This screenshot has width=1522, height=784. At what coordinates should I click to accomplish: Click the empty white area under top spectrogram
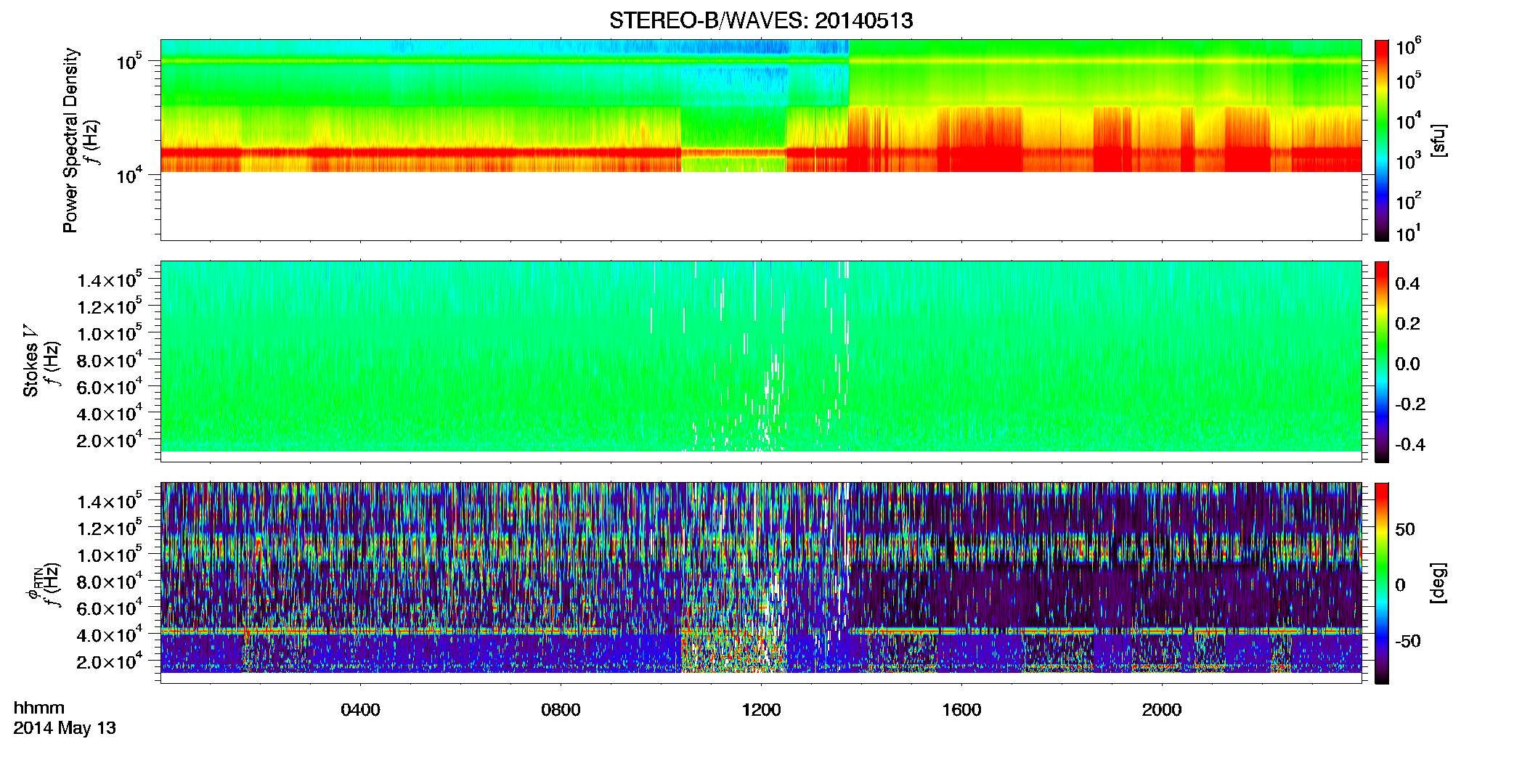tap(761, 206)
